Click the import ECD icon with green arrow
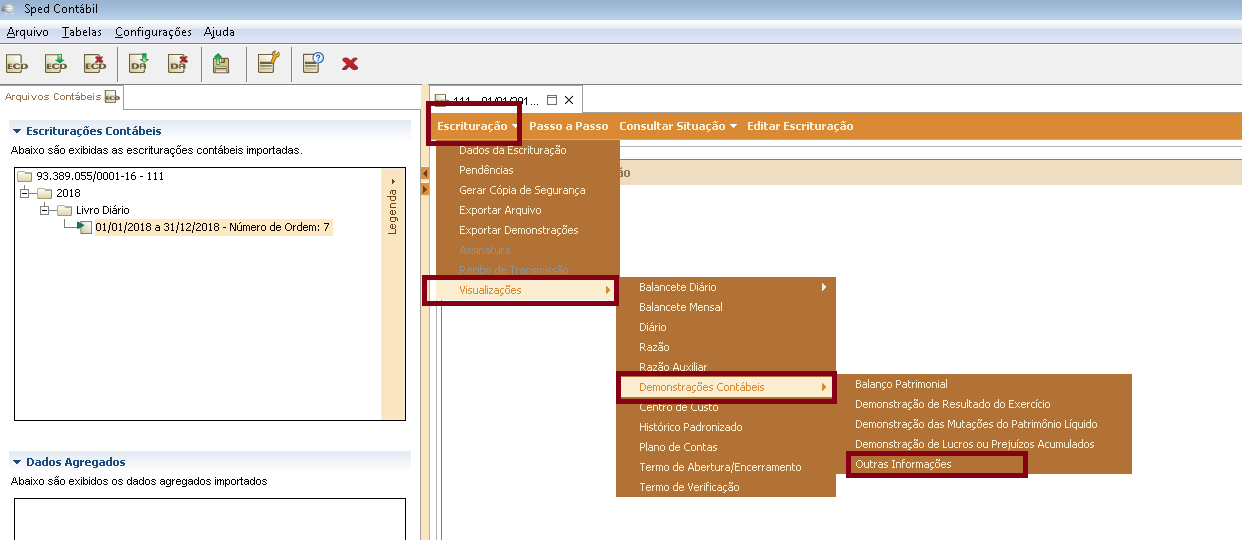Viewport: 1242px width, 540px height. click(56, 64)
